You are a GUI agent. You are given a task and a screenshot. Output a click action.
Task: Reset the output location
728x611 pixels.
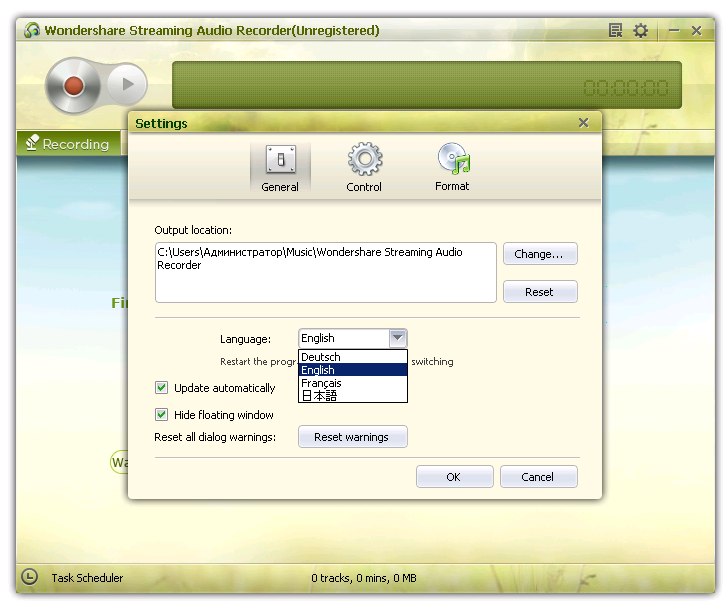click(x=540, y=292)
